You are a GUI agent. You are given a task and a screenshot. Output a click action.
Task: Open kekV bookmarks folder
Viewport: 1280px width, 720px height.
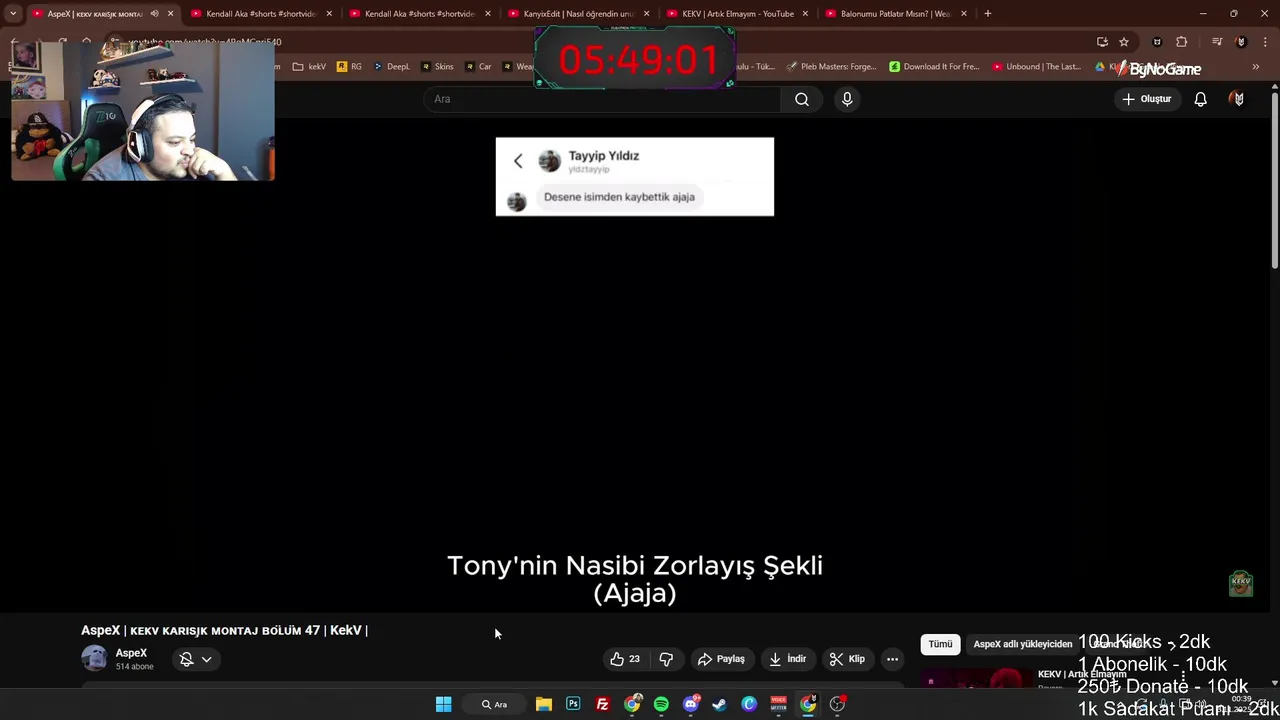point(309,67)
